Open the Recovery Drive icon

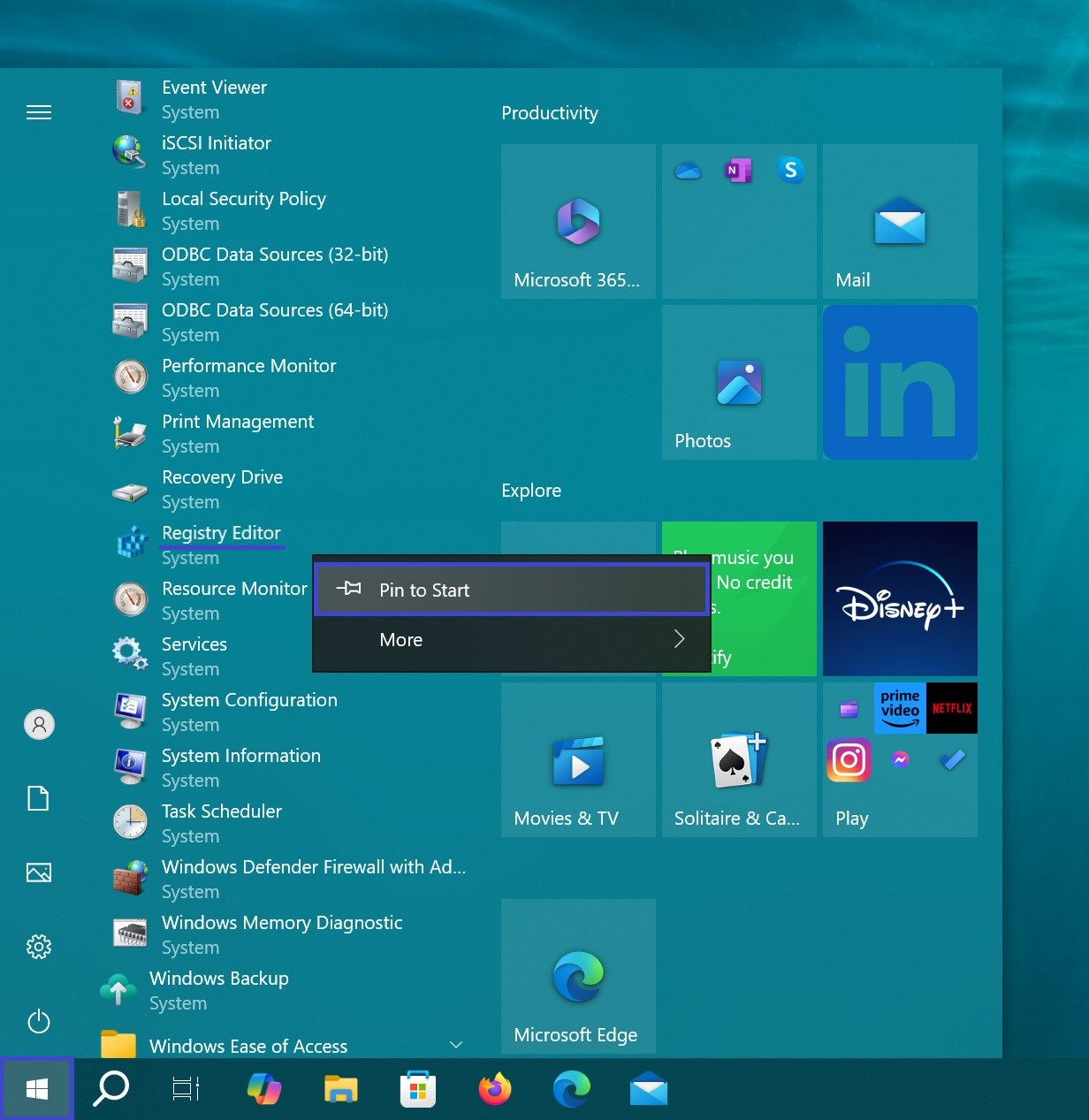pos(130,491)
